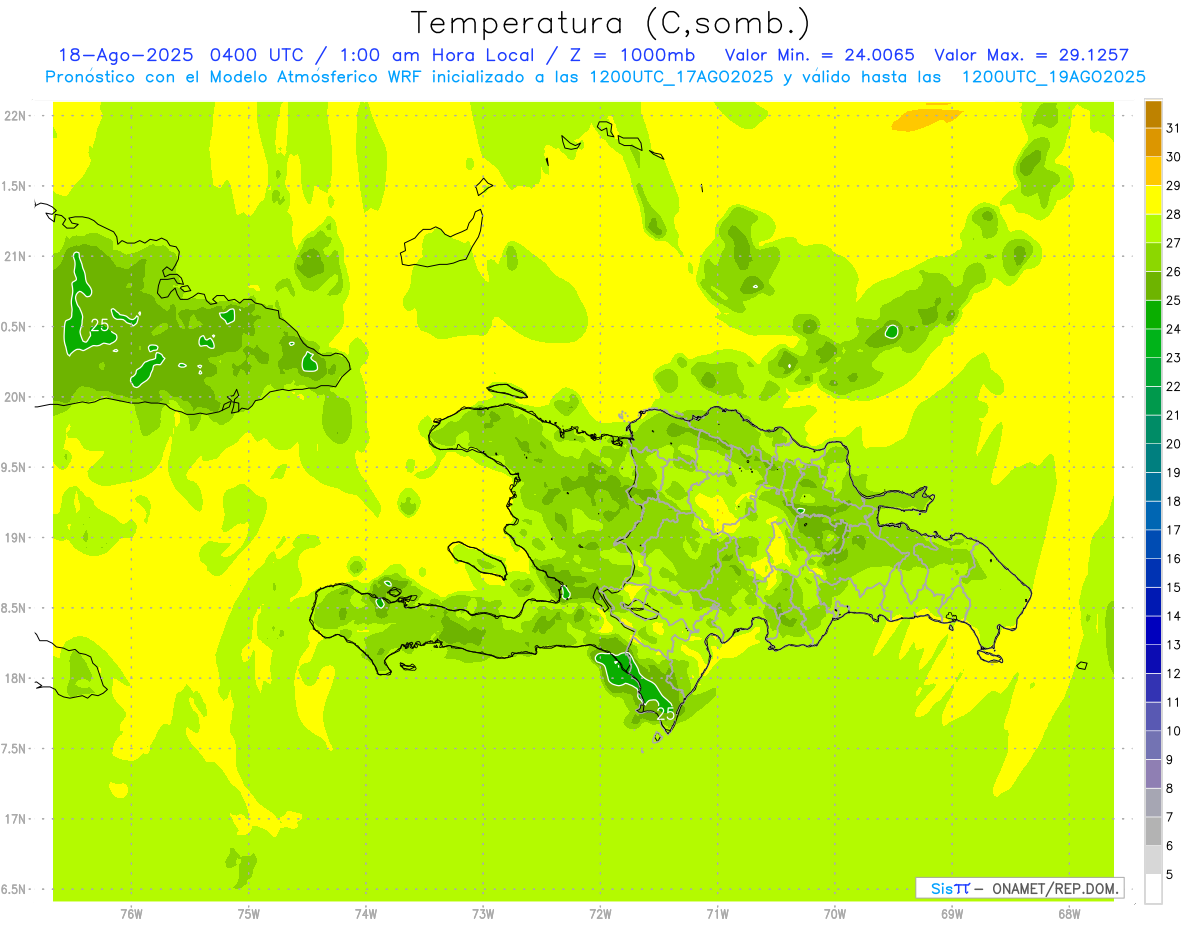The image size is (1200, 927).
Task: Click the '28' value on the color scale
Action: coord(1173,214)
